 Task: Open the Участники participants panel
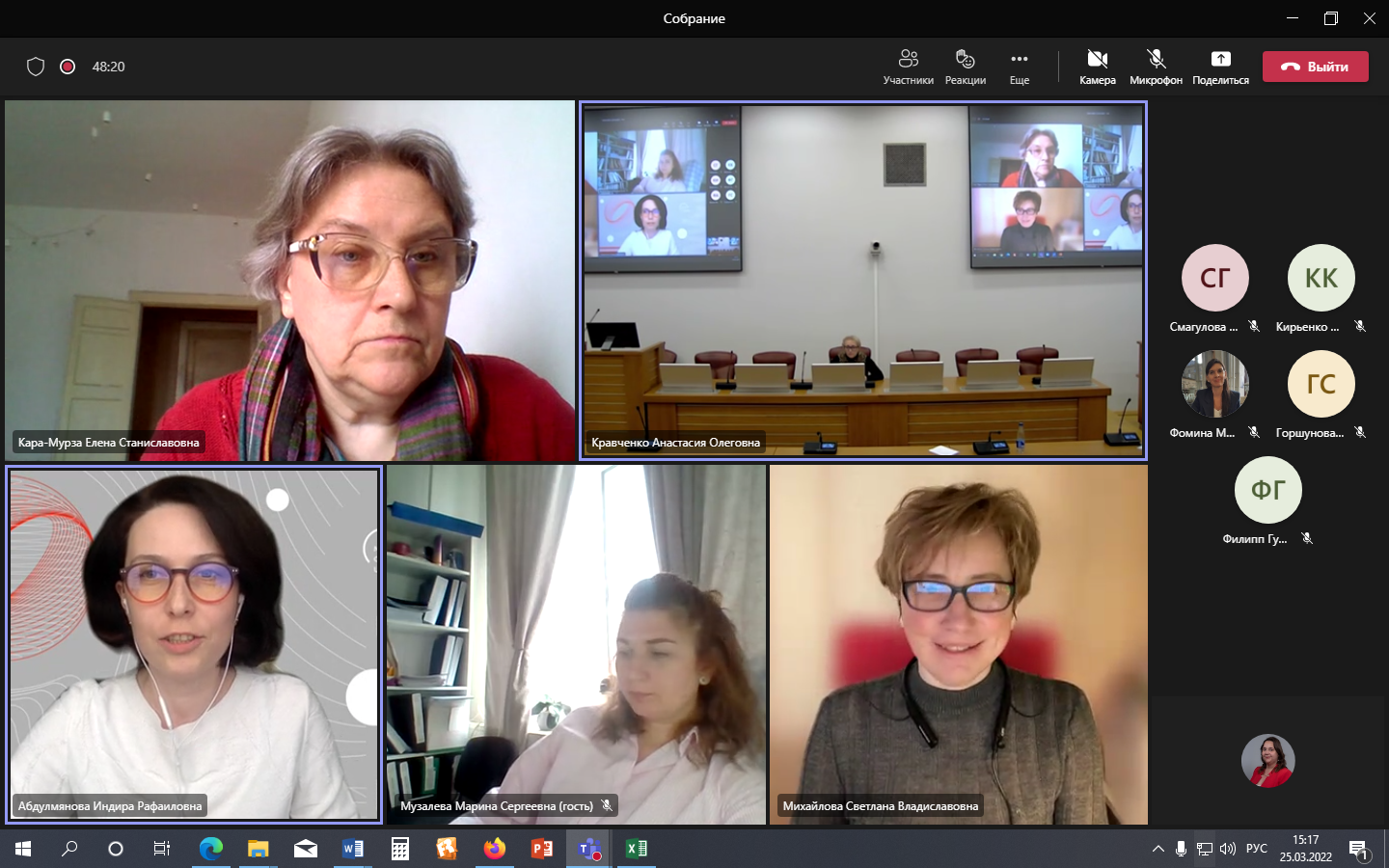[908, 67]
